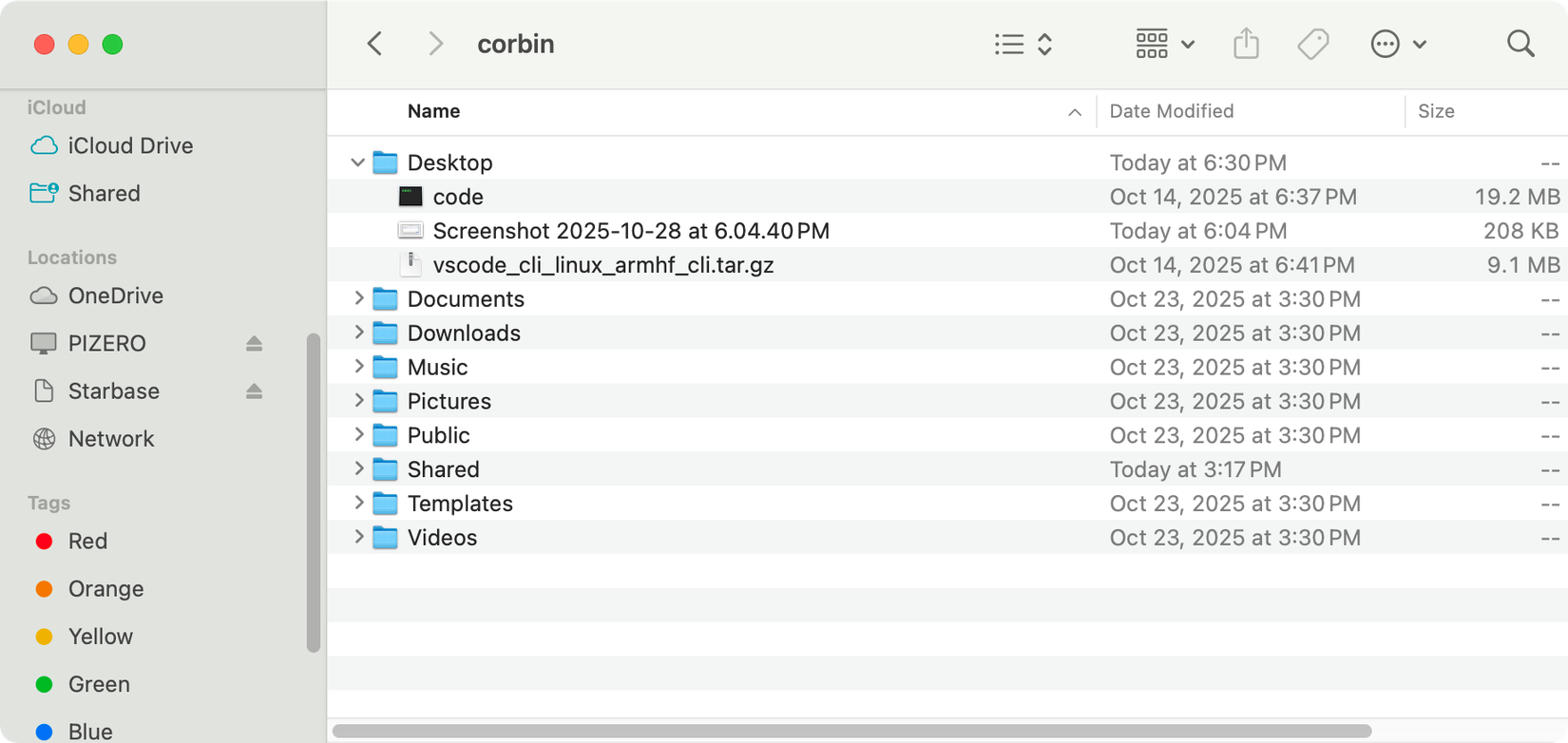This screenshot has width=1568, height=743.
Task: Select the Red tag
Action: (x=87, y=541)
